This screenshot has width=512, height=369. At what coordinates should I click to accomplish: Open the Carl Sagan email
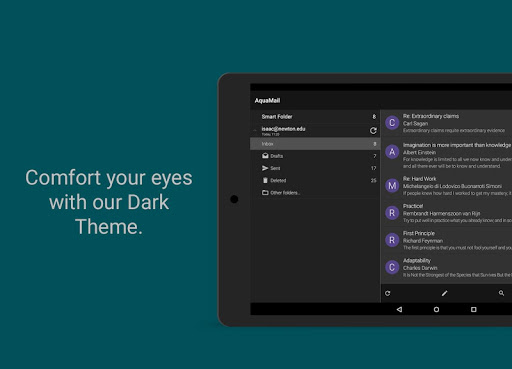(446, 123)
